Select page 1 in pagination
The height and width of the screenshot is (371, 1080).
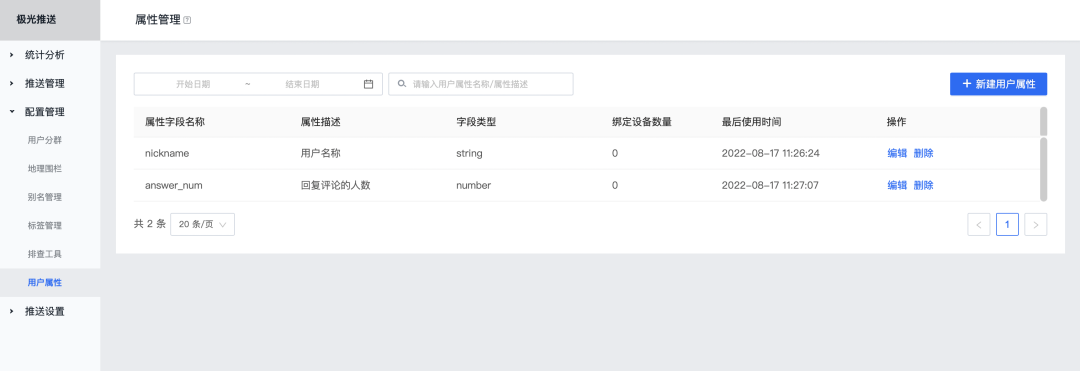pos(1008,224)
